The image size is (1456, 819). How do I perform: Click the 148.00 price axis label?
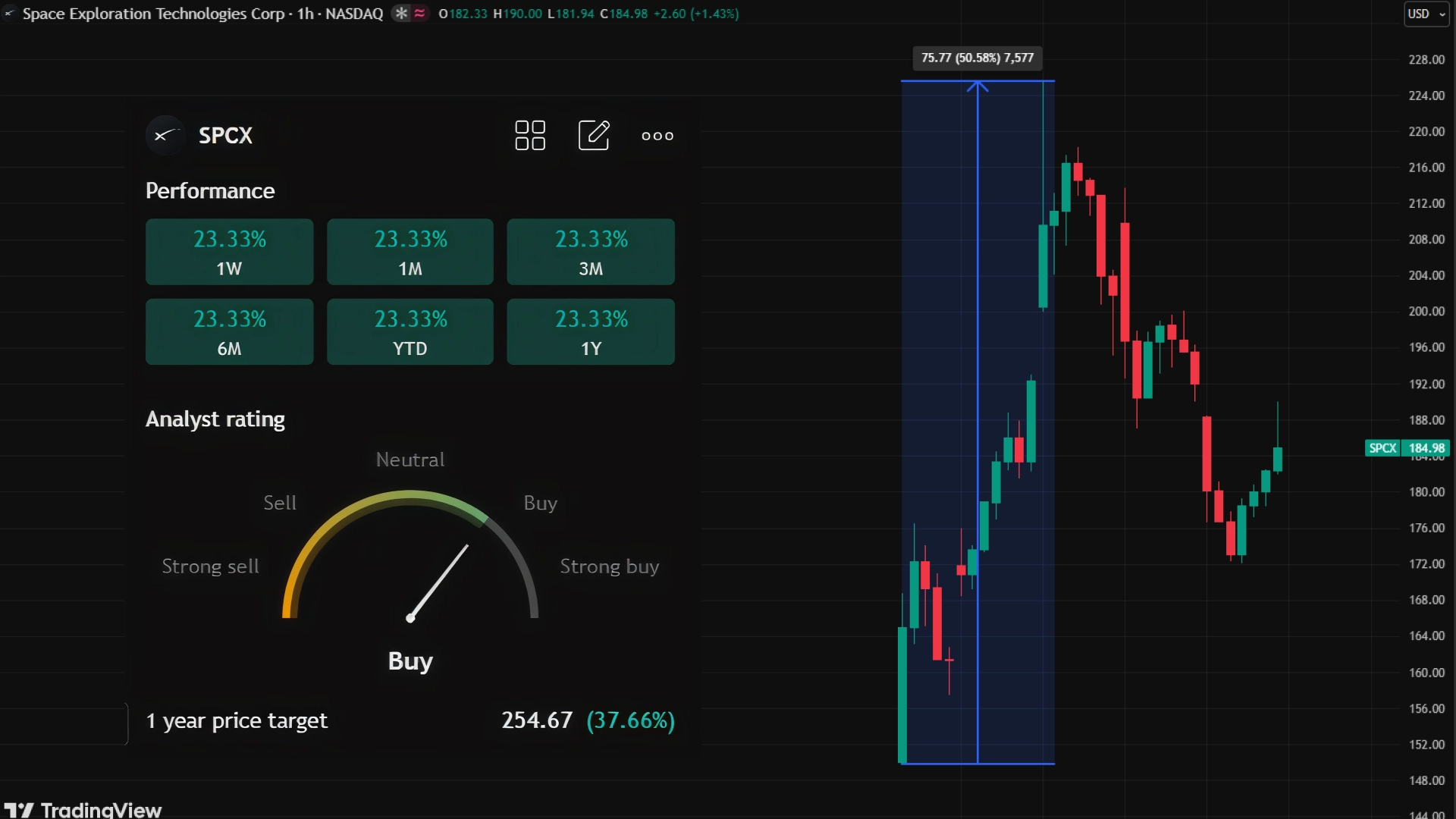pyautogui.click(x=1426, y=780)
